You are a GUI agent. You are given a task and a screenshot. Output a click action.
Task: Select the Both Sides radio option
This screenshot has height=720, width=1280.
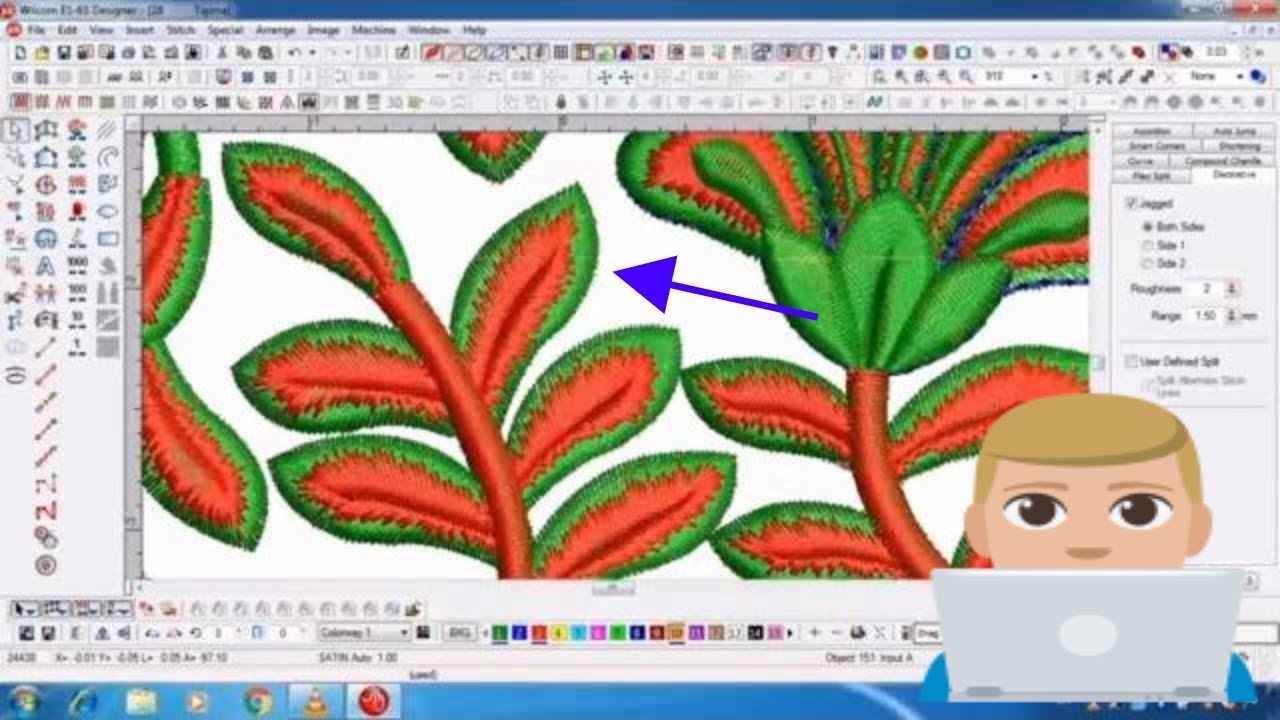[1147, 227]
